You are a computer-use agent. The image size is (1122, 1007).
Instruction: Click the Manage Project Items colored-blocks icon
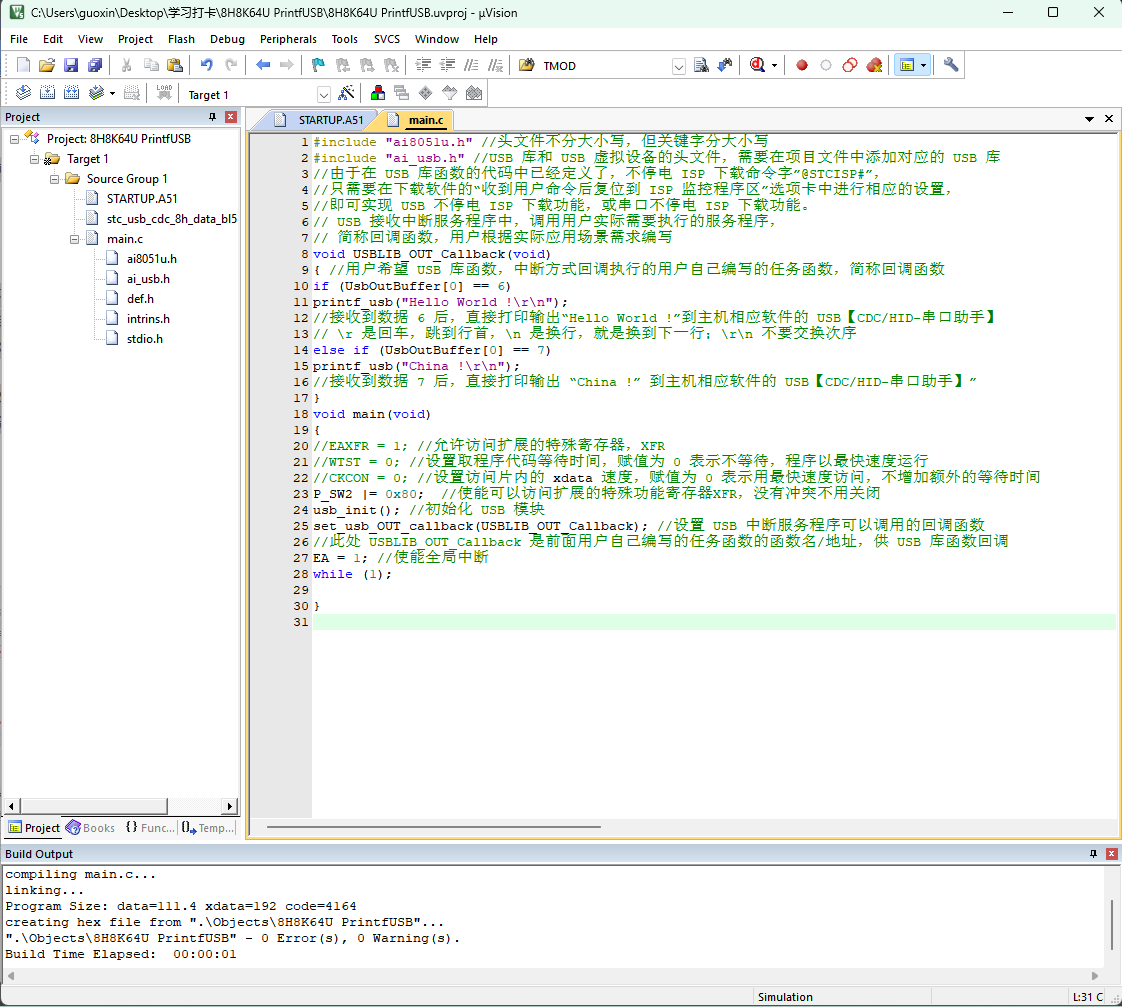pyautogui.click(x=378, y=93)
